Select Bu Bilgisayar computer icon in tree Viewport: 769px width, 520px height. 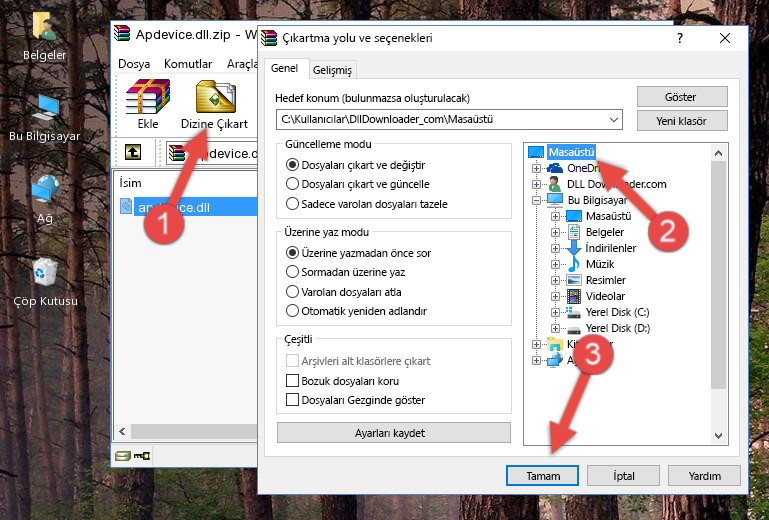(x=555, y=200)
